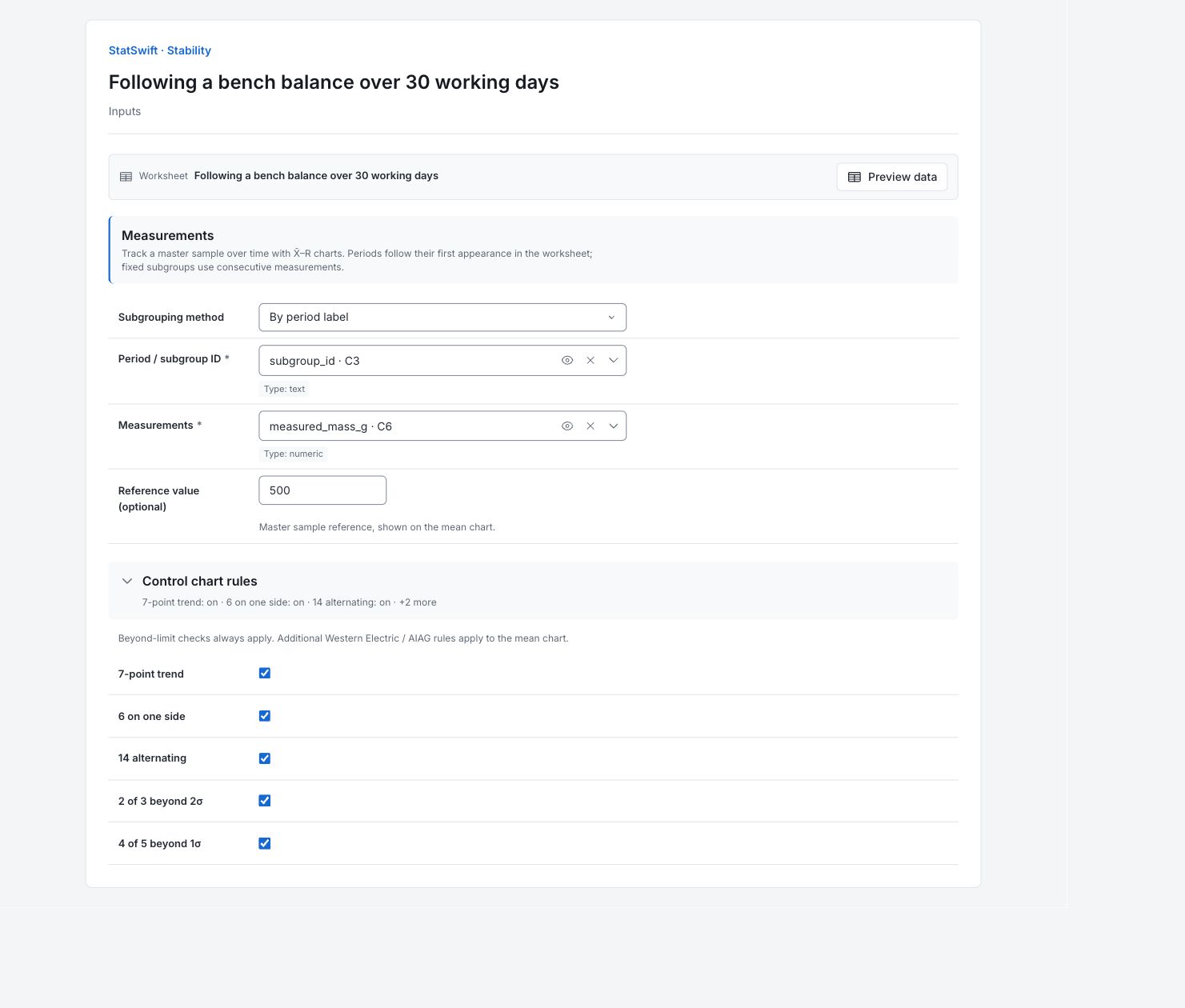
Task: Click the worksheet table icon
Action: tap(126, 177)
